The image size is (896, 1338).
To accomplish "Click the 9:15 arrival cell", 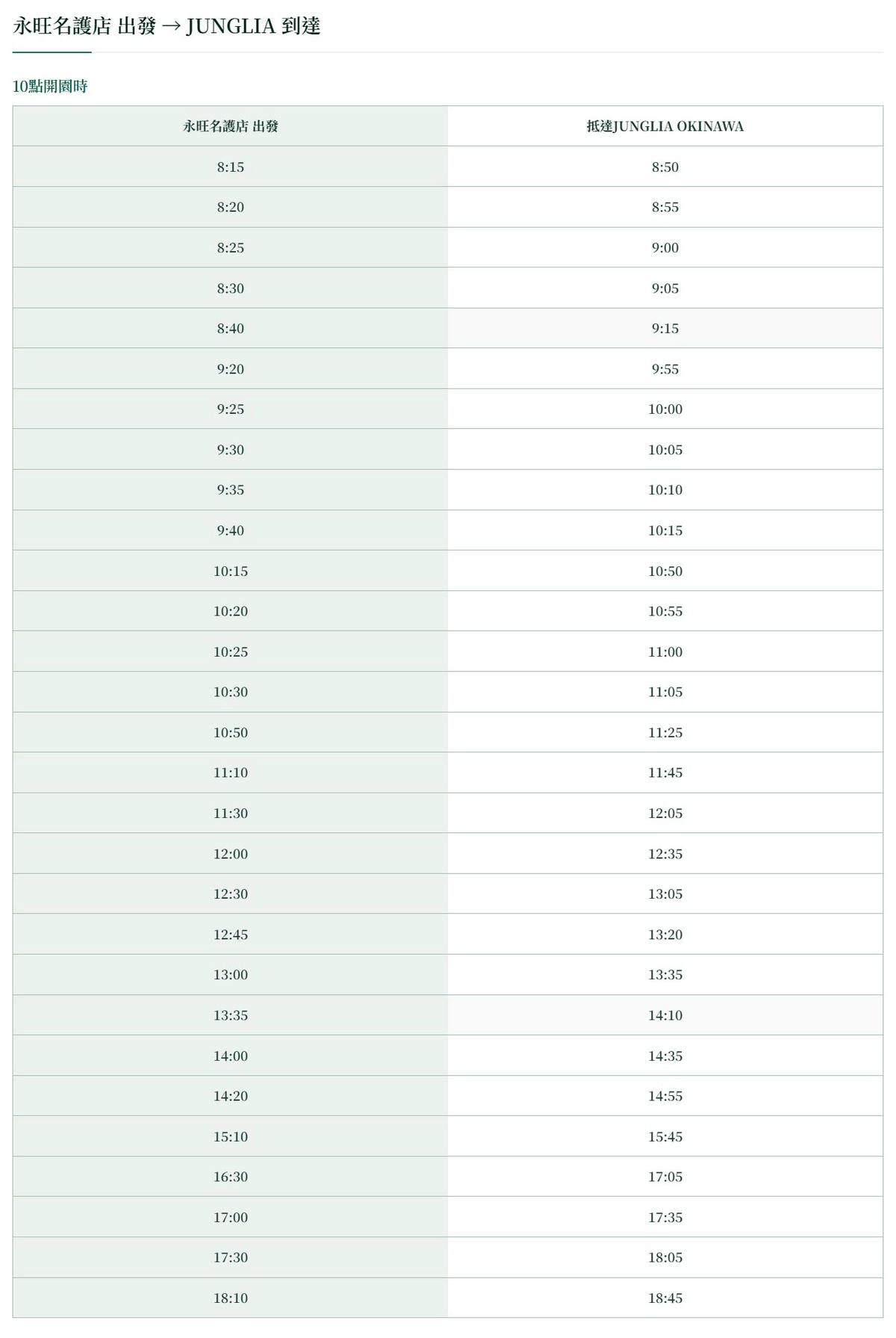I will [665, 328].
